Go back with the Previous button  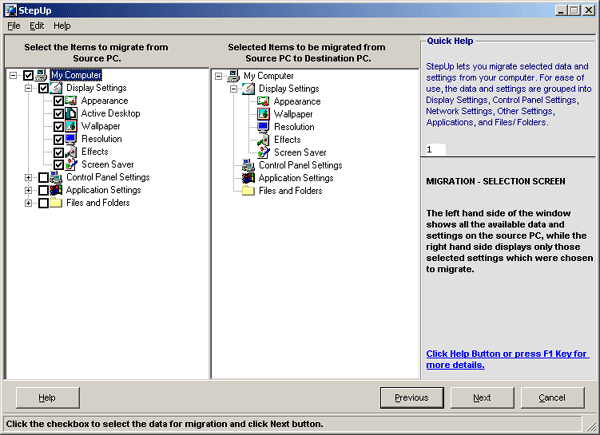(x=412, y=398)
